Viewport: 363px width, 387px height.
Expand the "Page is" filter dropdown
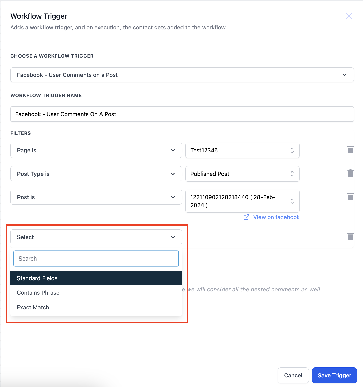pos(96,150)
